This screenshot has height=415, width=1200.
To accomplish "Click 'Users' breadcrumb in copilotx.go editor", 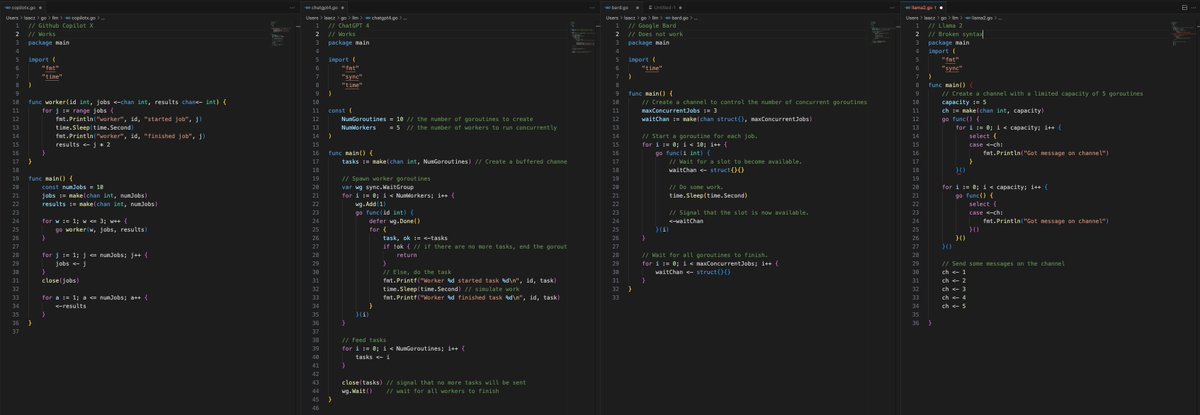I will (x=10, y=19).
